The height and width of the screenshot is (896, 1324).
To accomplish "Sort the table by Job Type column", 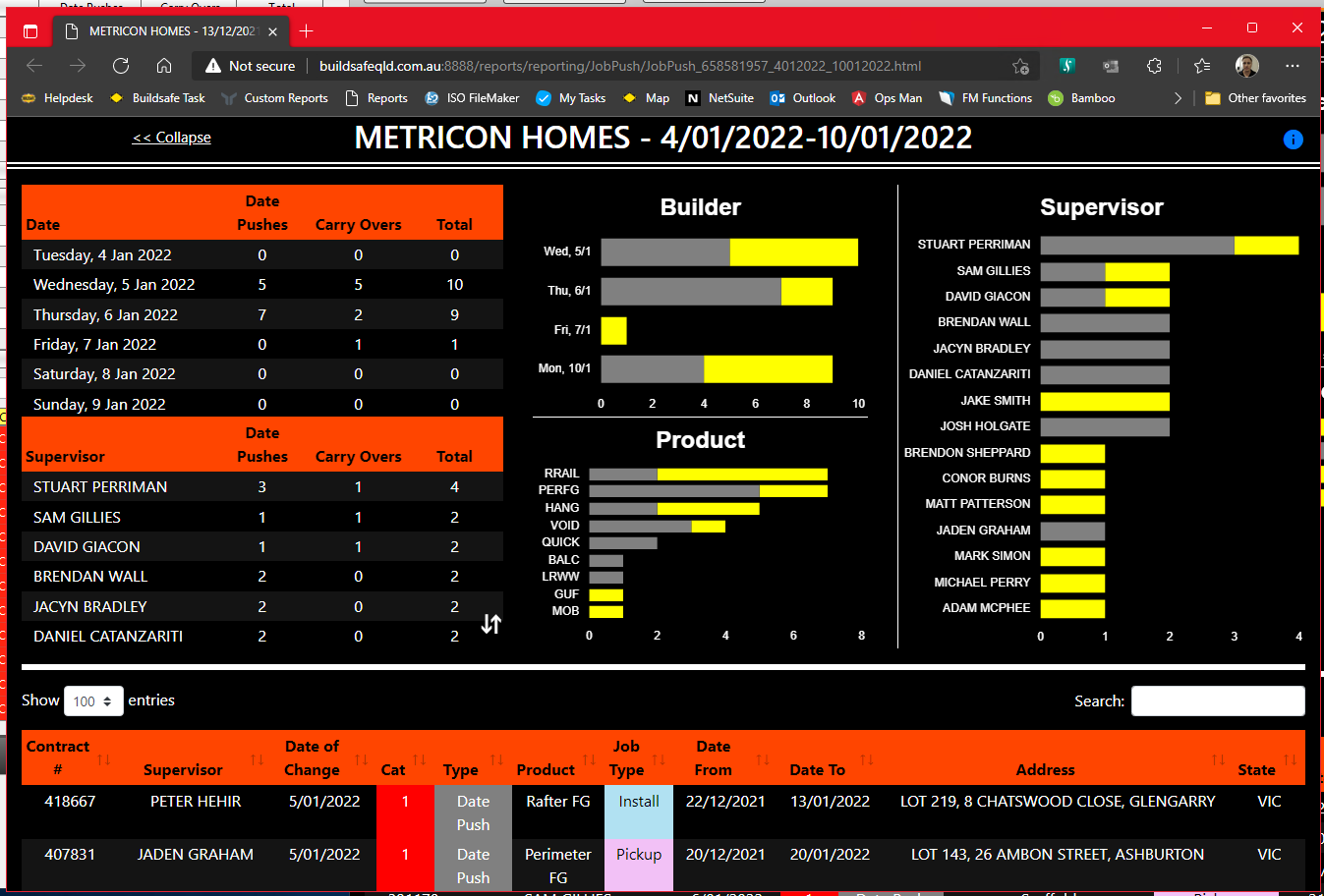I will 639,758.
